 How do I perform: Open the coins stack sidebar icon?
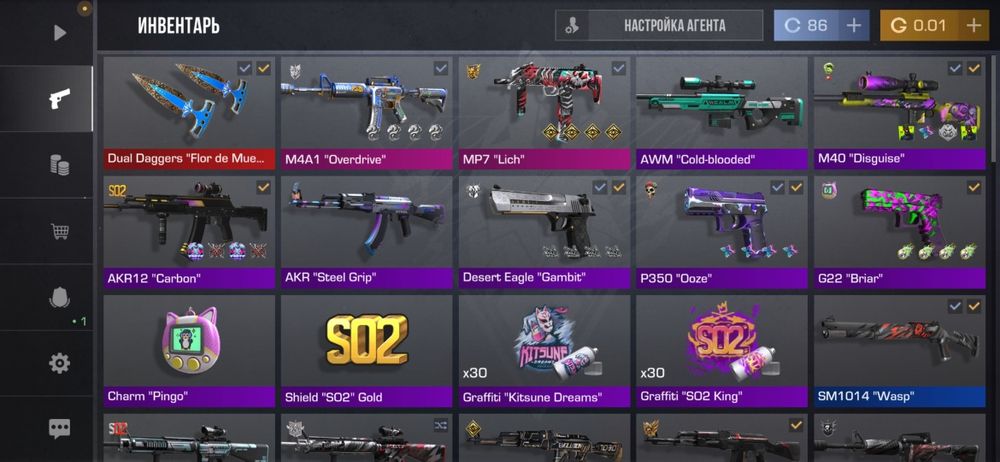click(x=59, y=165)
